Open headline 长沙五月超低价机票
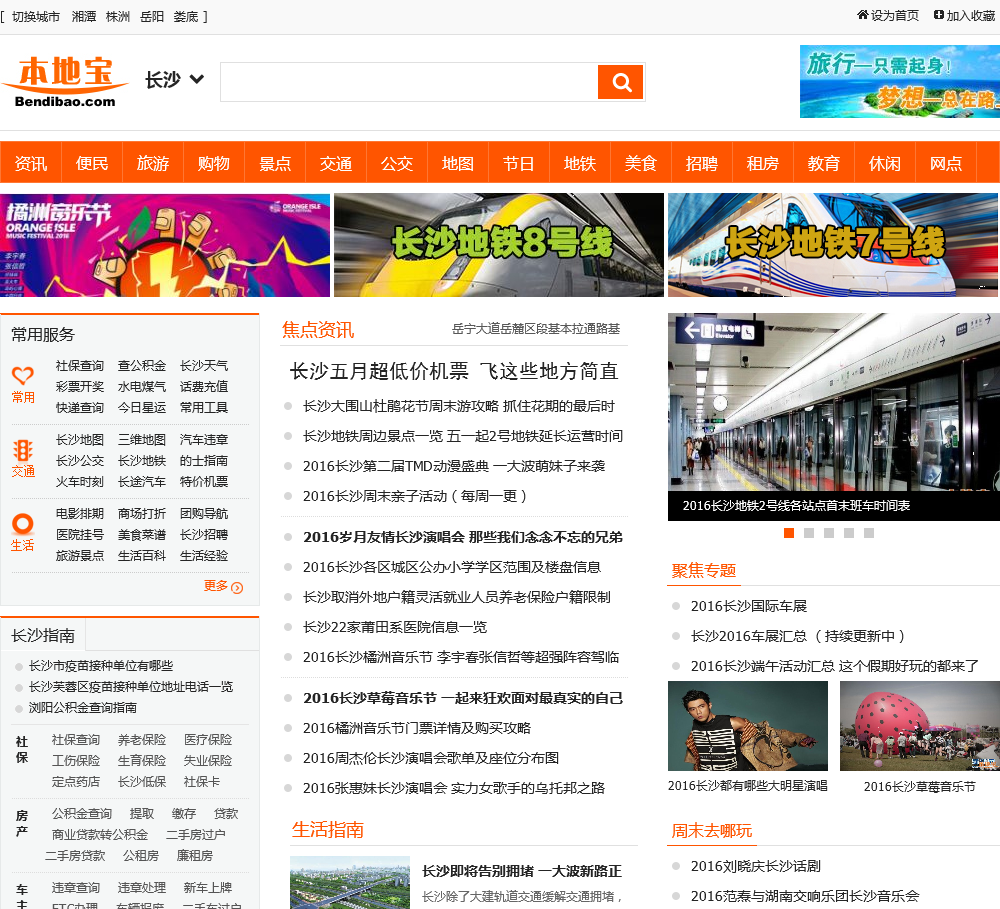This screenshot has width=1000, height=909. coord(454,371)
